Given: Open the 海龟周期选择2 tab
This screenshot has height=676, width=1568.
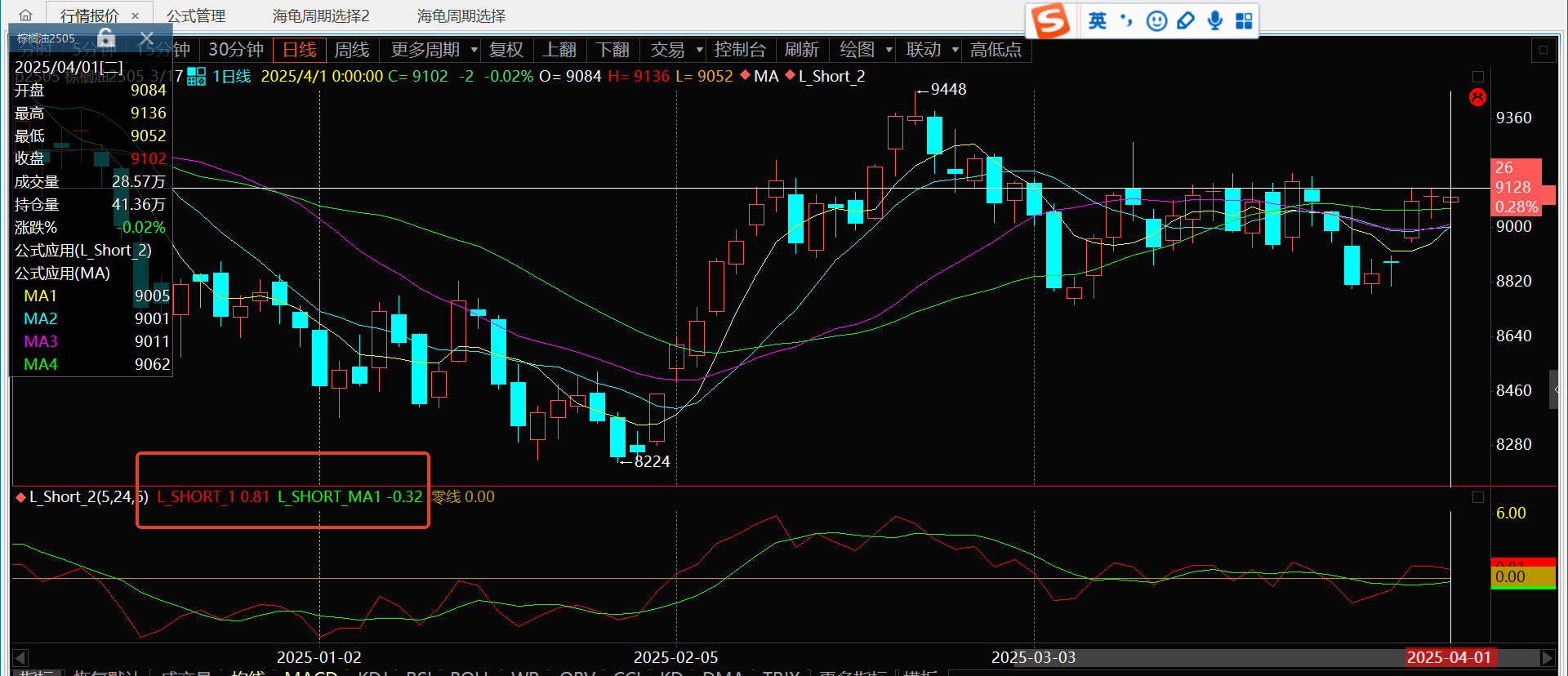Looking at the screenshot, I should [321, 16].
